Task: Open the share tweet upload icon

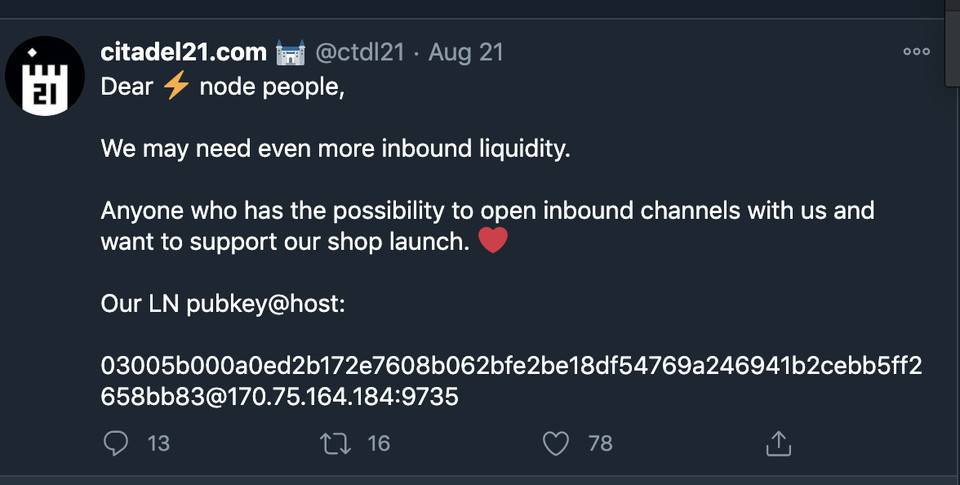Action: [x=779, y=444]
